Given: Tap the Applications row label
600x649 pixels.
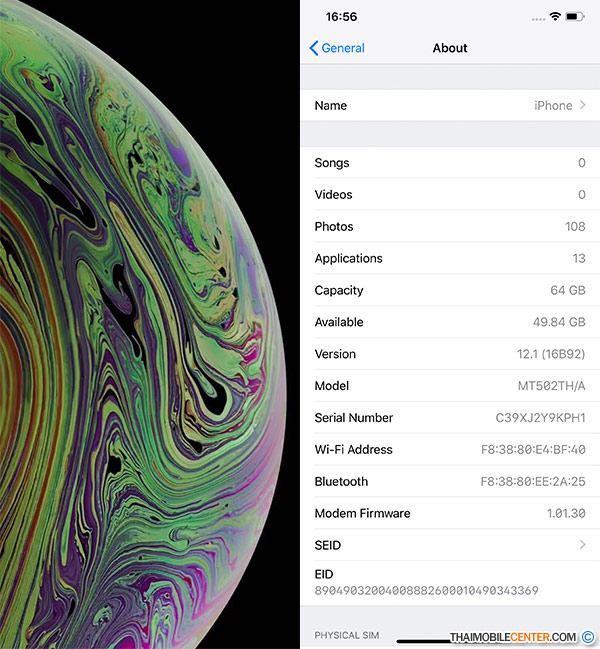Looking at the screenshot, I should coord(348,258).
